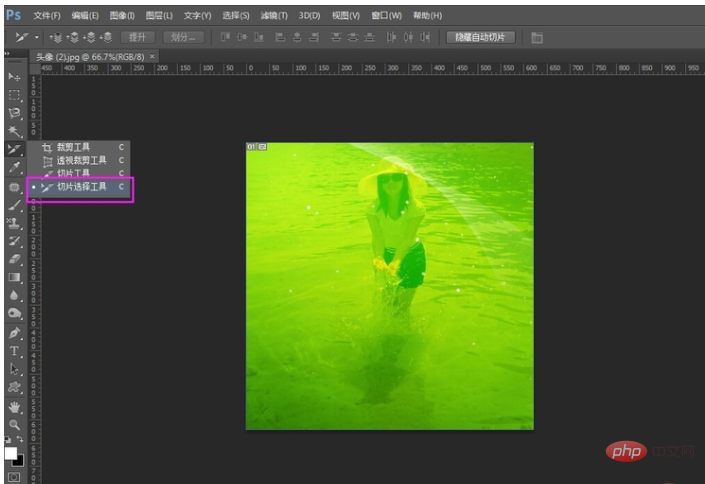
Task: Select the Hand tool
Action: pos(14,407)
